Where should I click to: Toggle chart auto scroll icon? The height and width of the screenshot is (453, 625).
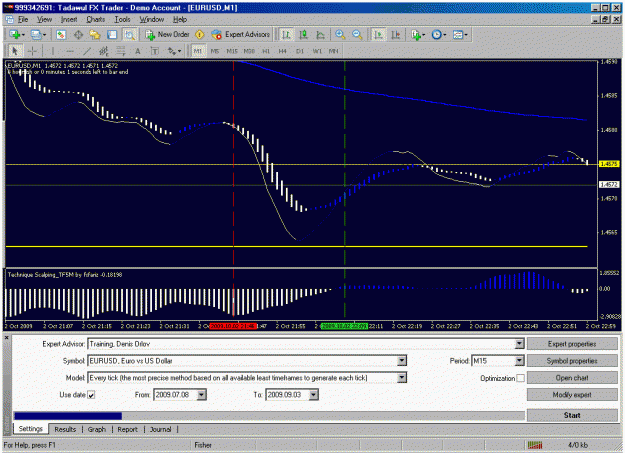[x=378, y=35]
